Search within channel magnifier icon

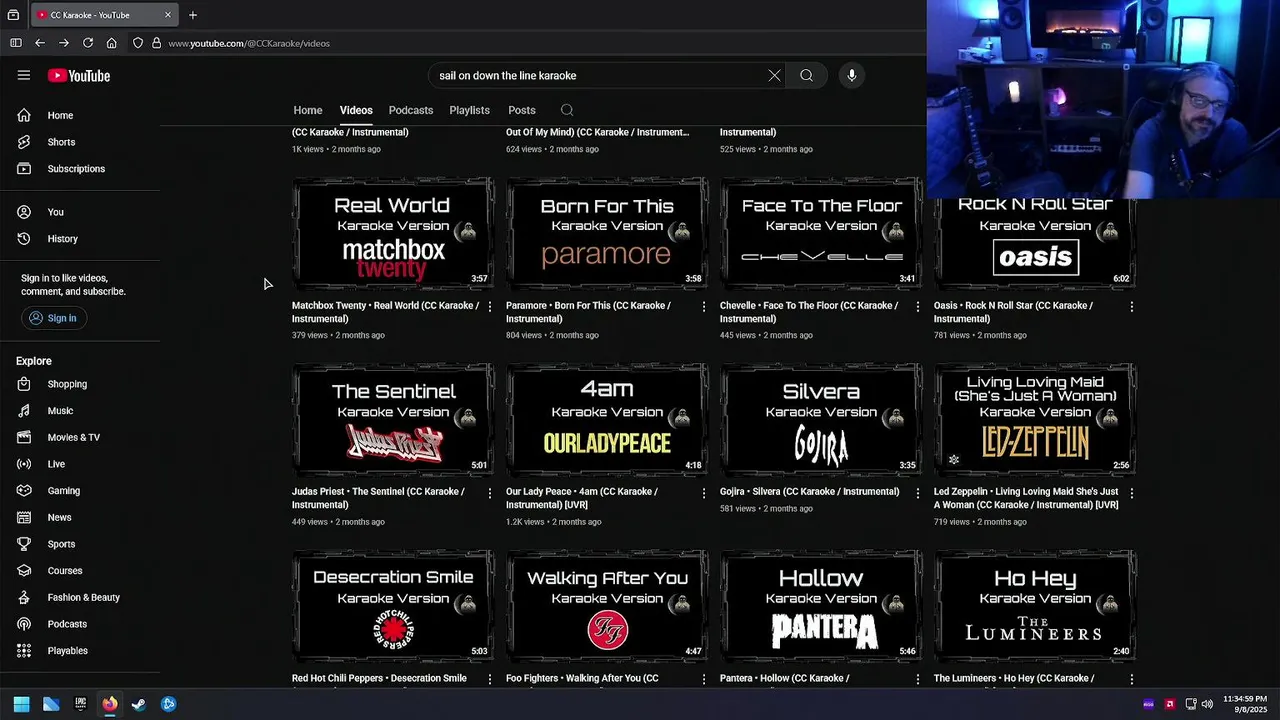click(567, 110)
